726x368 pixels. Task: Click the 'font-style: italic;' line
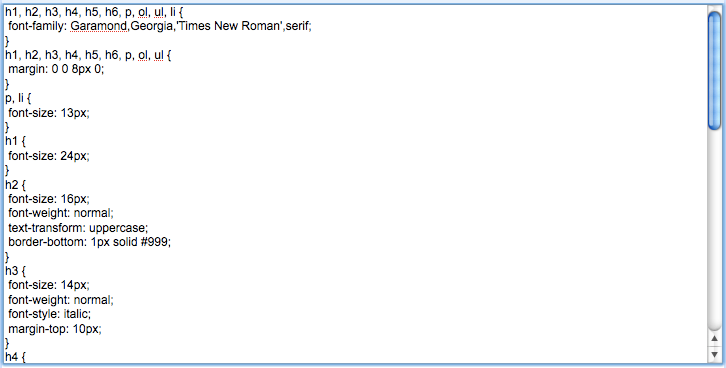tap(49, 314)
